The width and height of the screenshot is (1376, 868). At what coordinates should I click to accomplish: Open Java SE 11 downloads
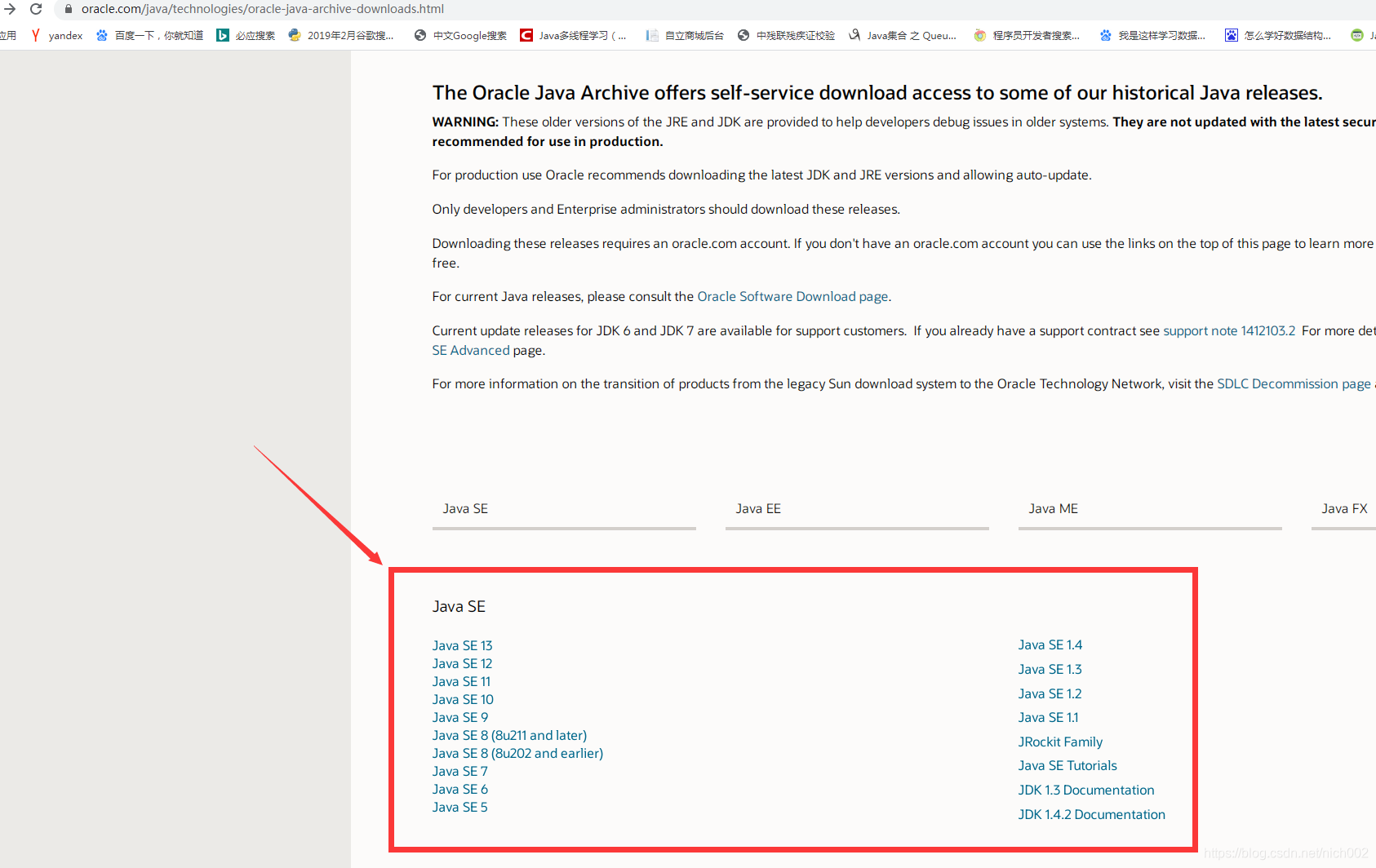click(462, 682)
